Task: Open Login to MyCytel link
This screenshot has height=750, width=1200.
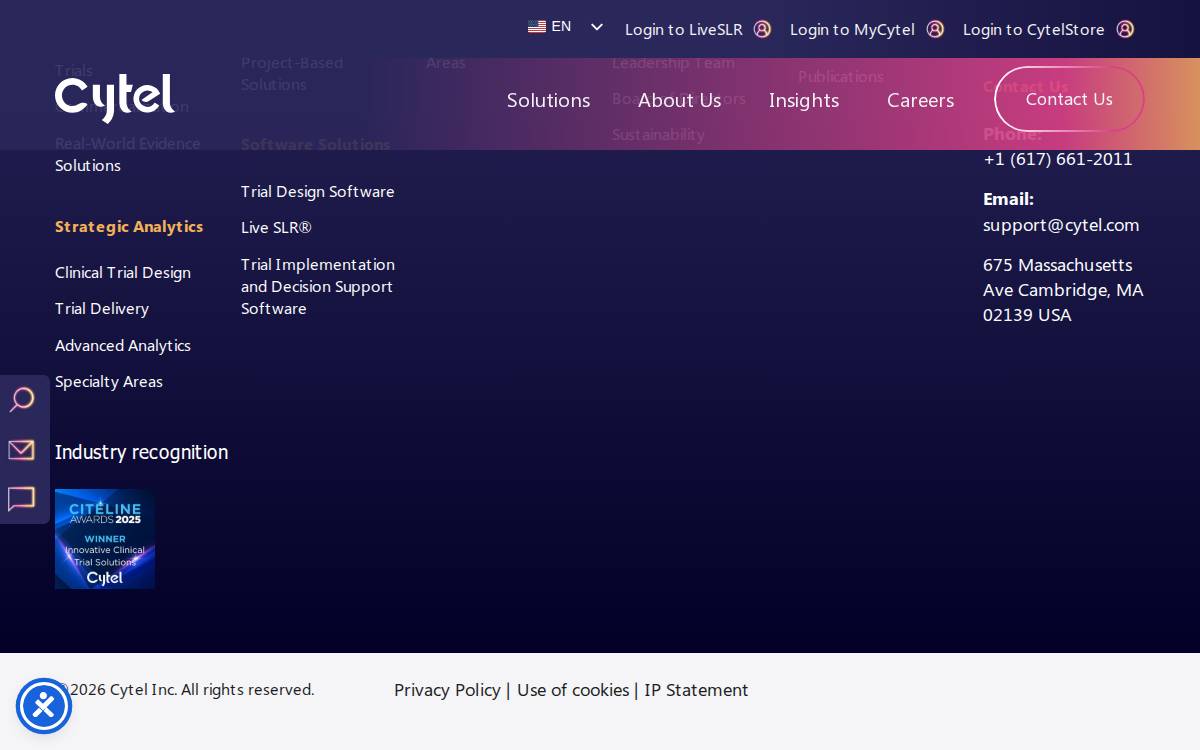Action: point(852,29)
